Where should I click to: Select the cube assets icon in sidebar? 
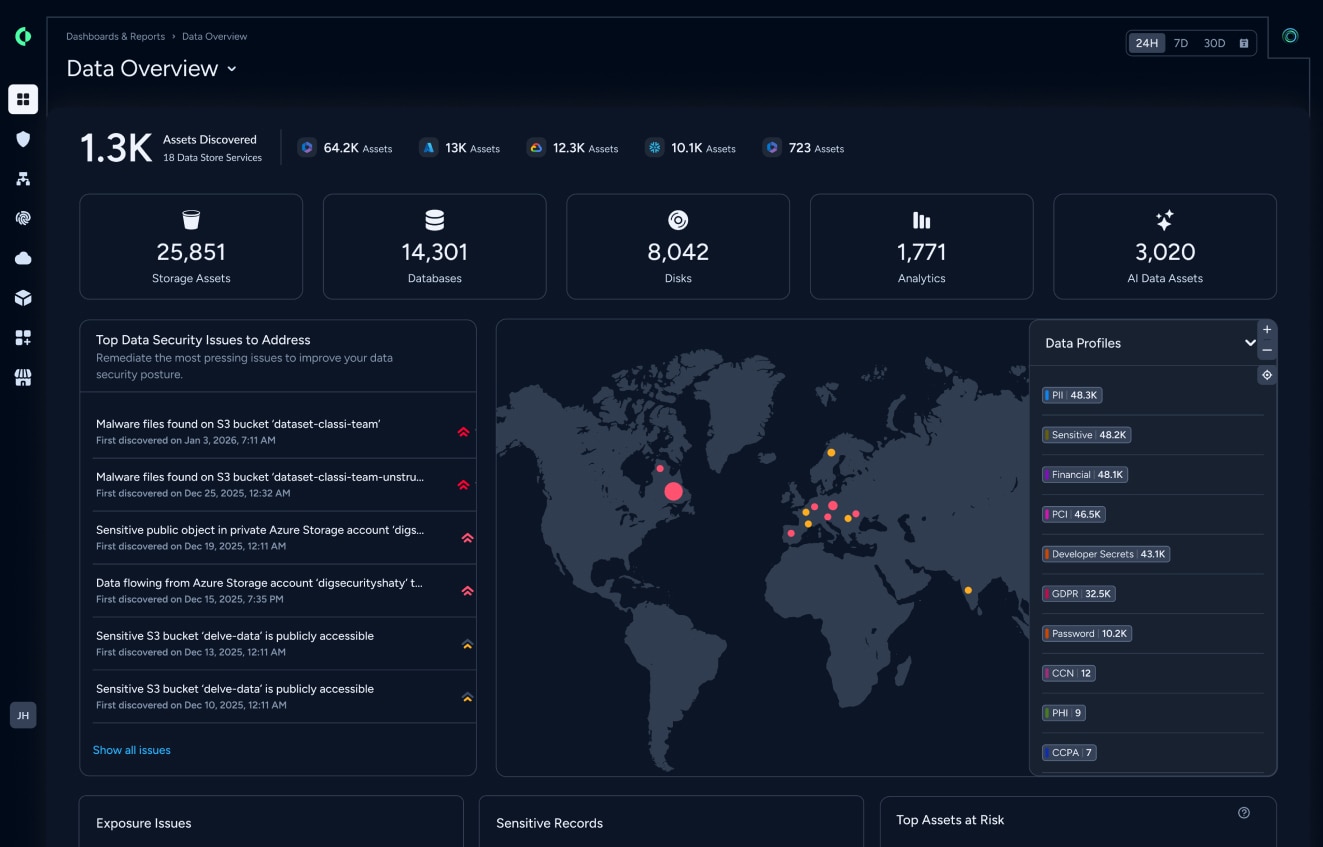tap(23, 297)
